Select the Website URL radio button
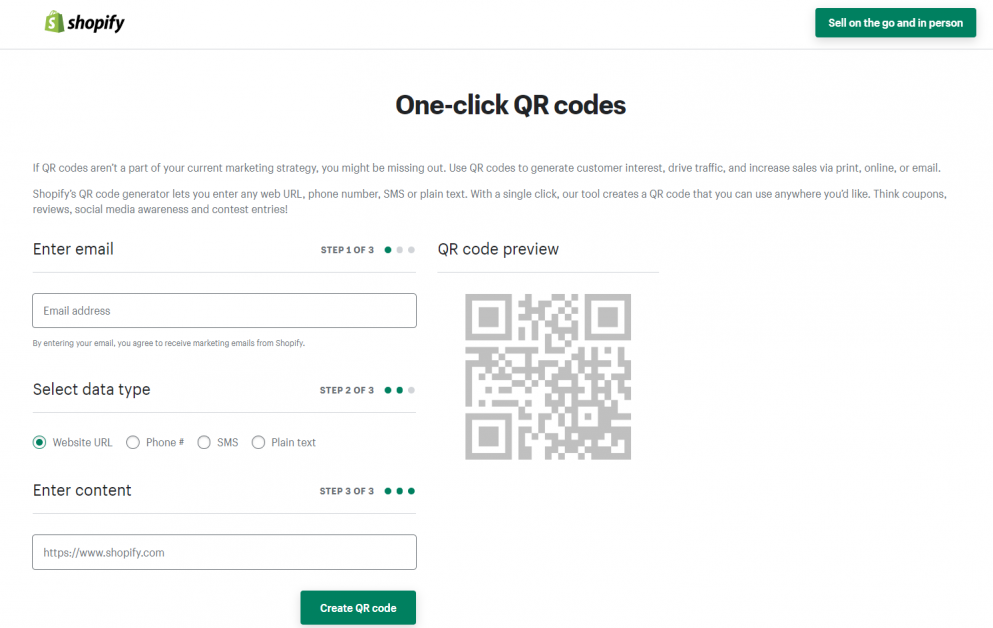Image resolution: width=993 pixels, height=628 pixels. point(39,442)
